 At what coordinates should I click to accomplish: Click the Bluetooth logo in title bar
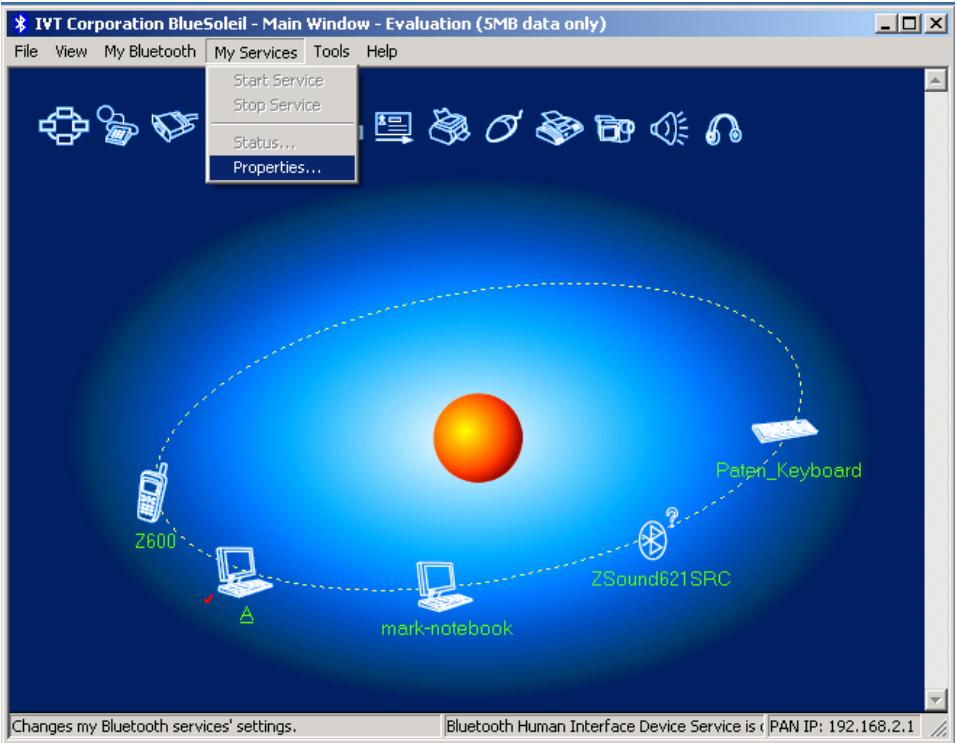point(21,24)
